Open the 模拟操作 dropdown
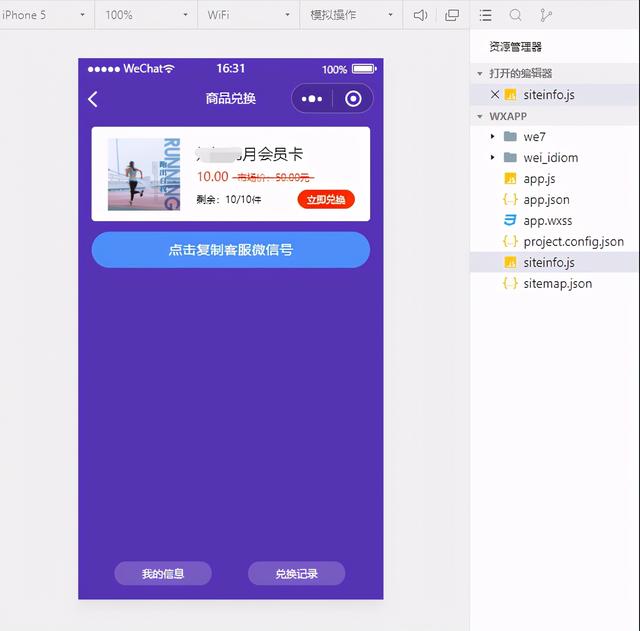 pos(351,15)
